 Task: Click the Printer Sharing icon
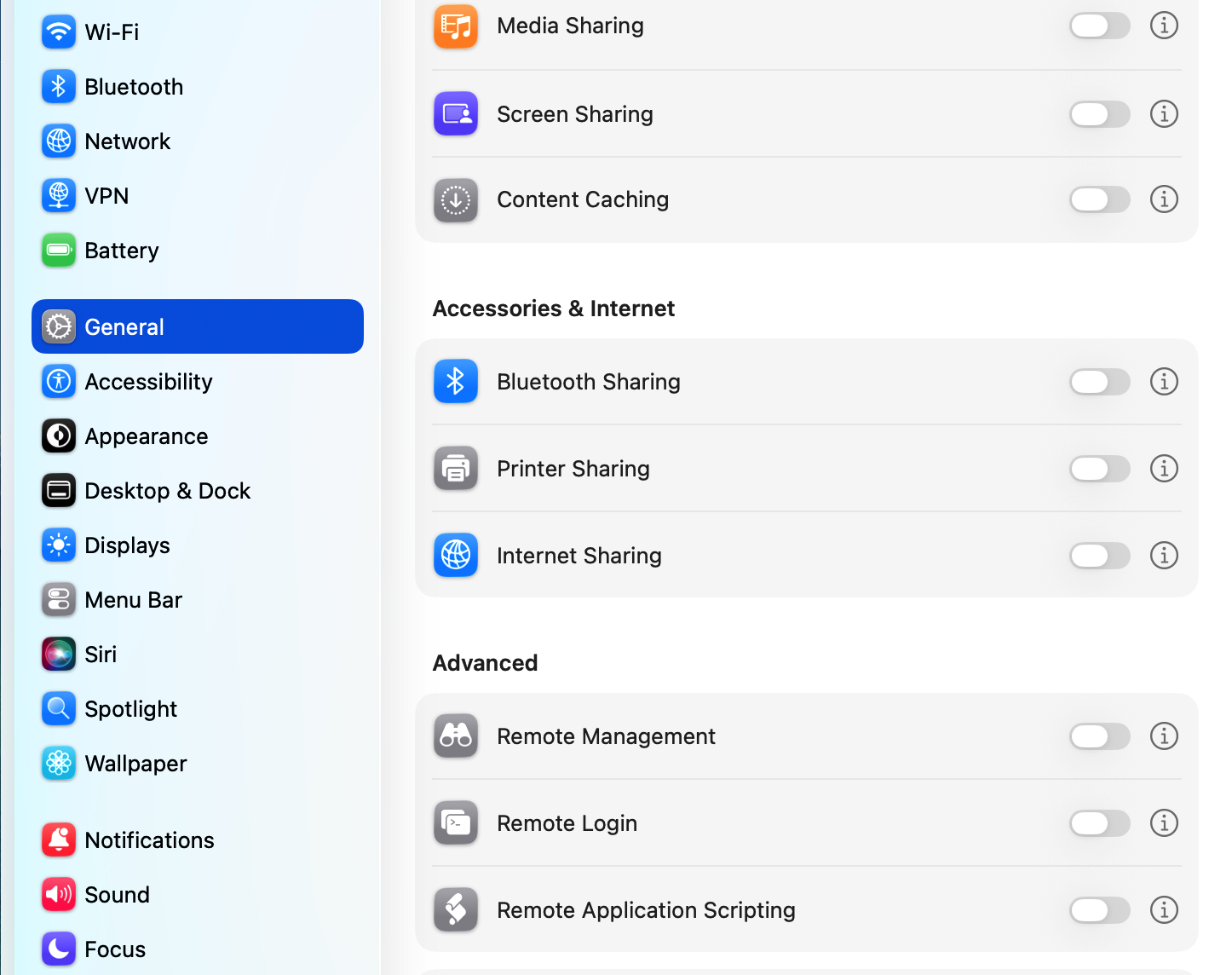tap(456, 469)
